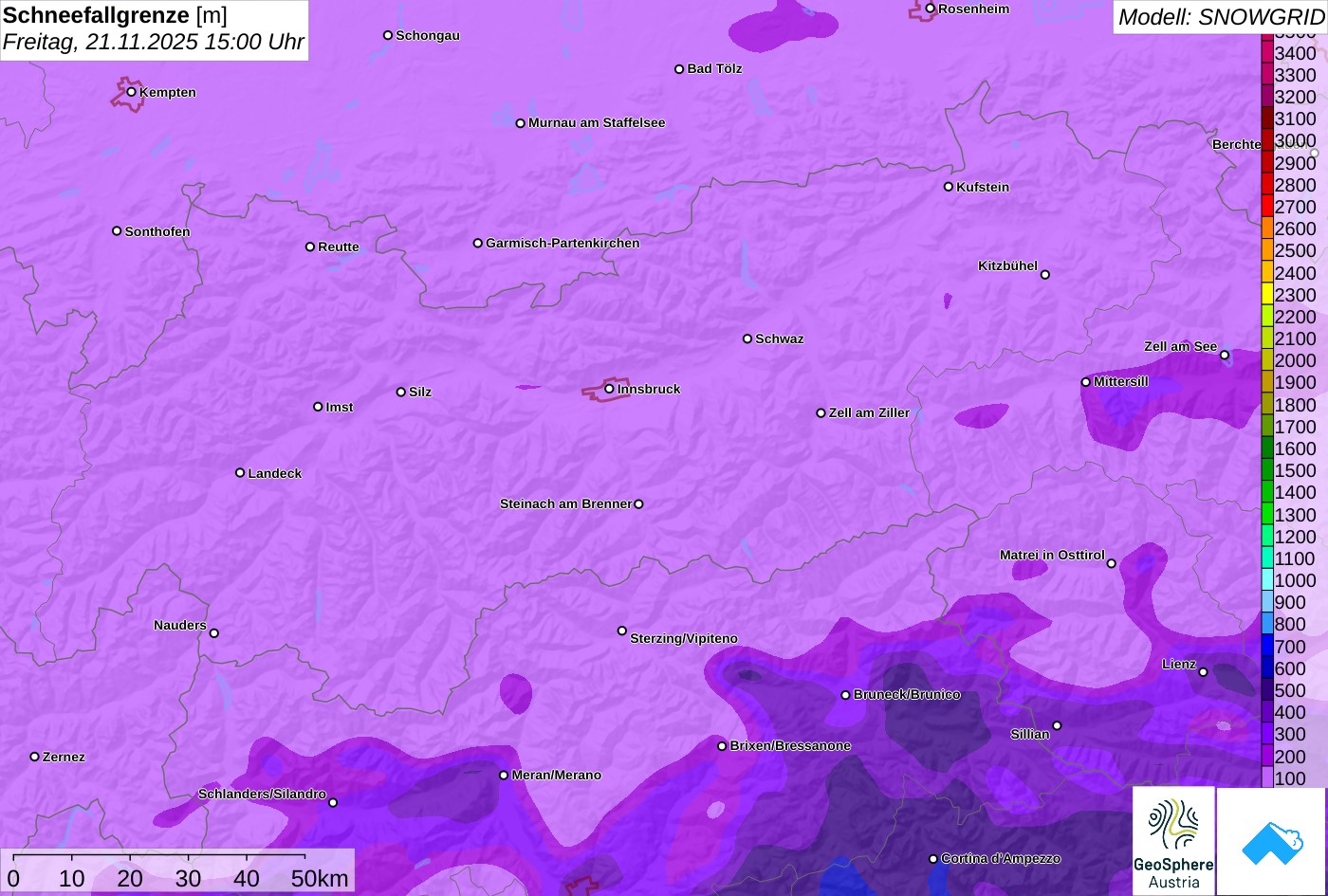1328x896 pixels.
Task: Select the Mittersill label
Action: click(1121, 381)
